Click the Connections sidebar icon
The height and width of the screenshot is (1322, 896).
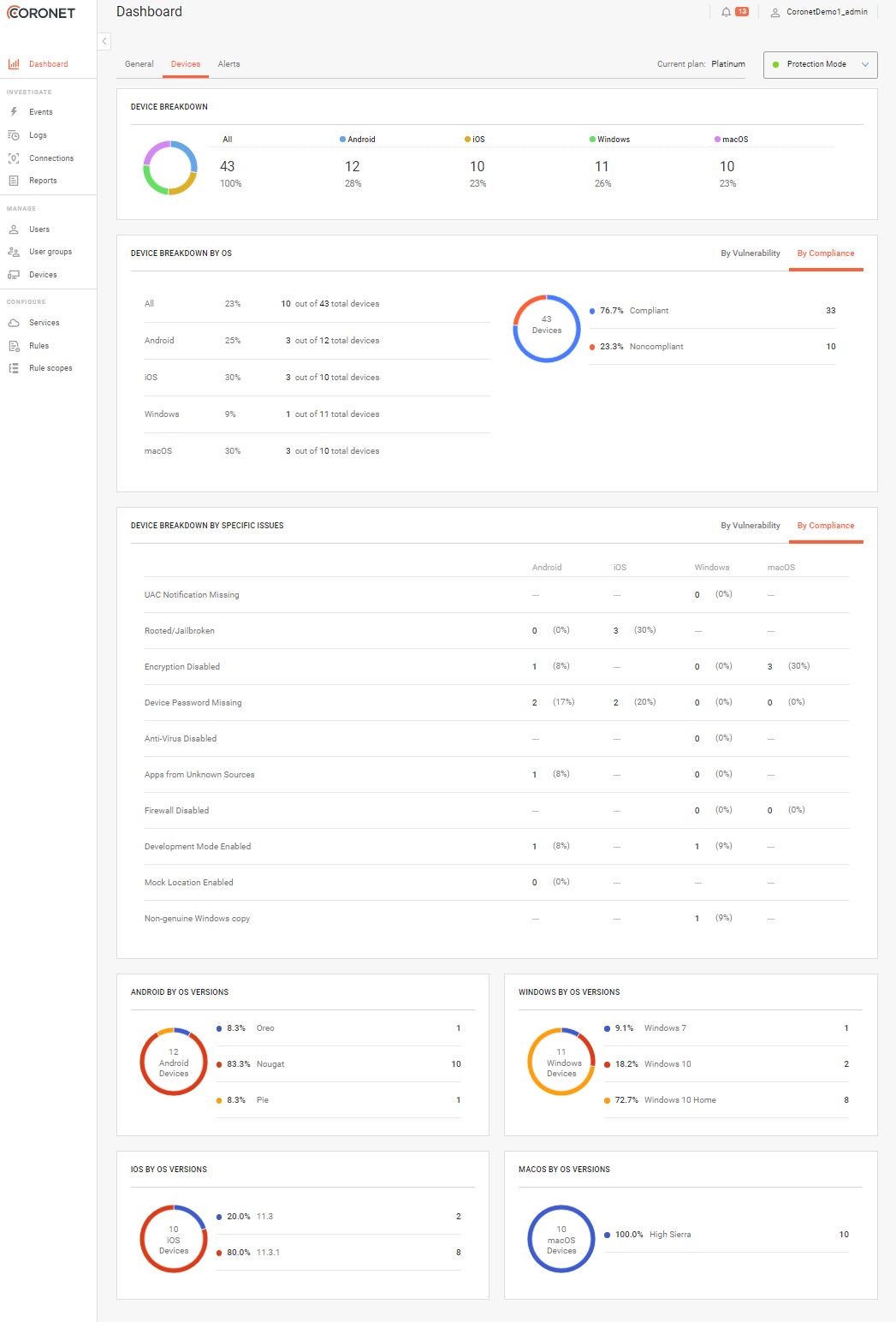click(13, 158)
